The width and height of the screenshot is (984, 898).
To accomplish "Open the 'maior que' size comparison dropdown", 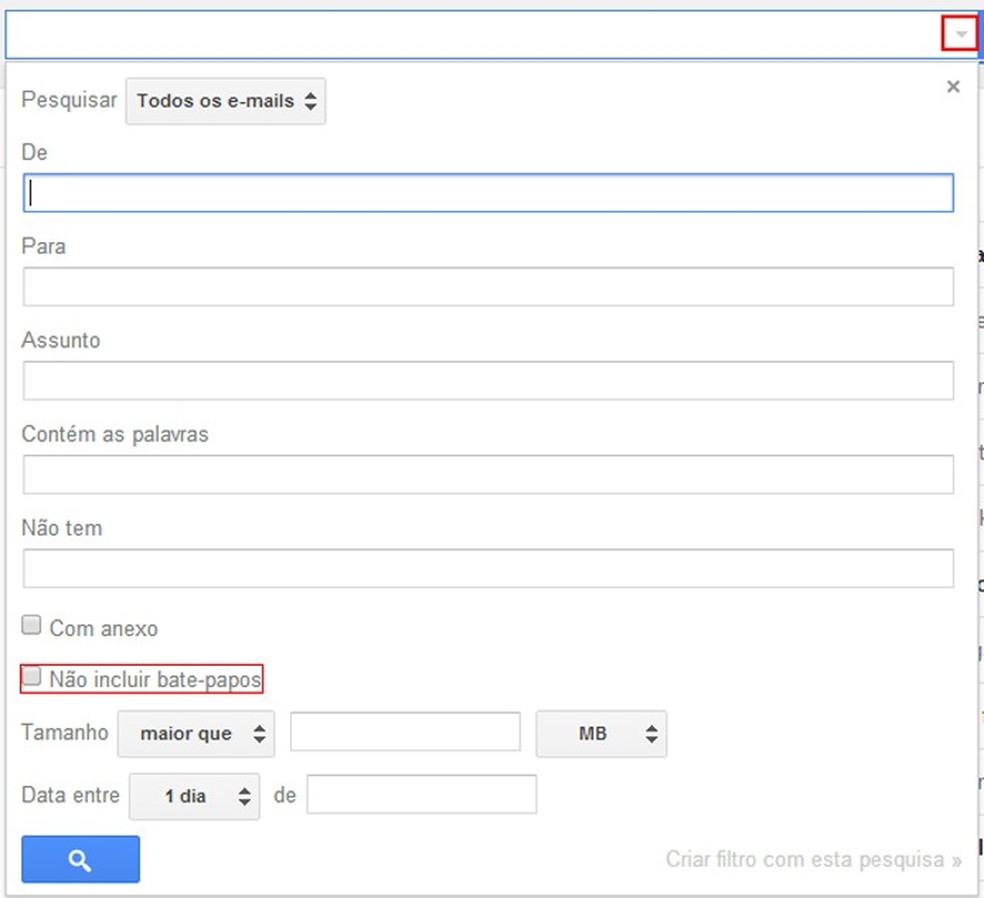I will tap(196, 734).
